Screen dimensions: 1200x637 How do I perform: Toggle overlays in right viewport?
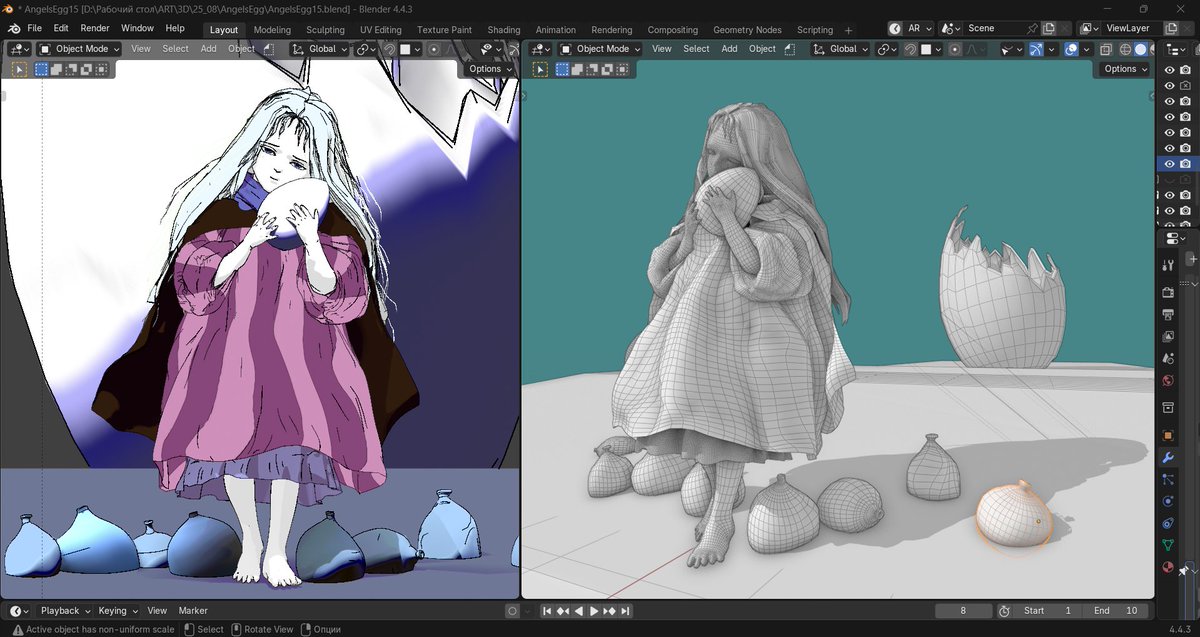tap(1071, 48)
